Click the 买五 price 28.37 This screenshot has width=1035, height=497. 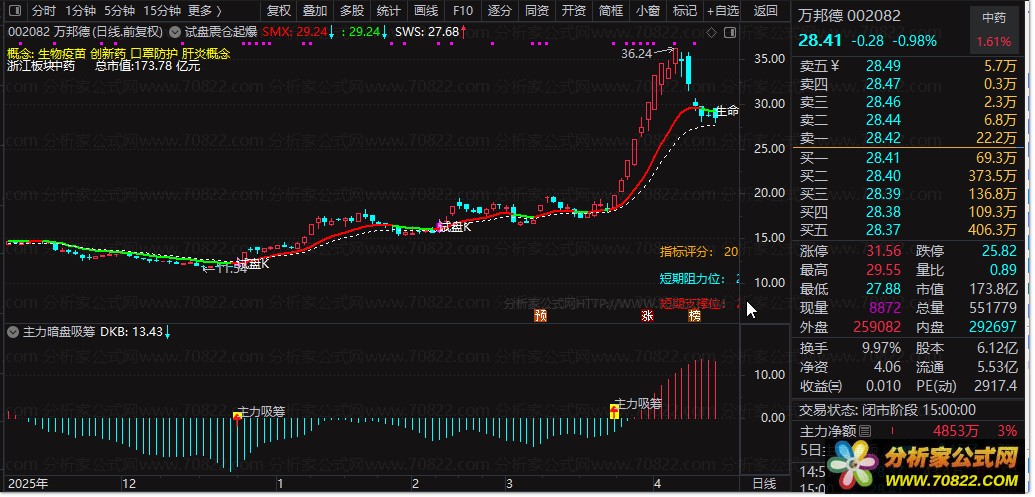[883, 230]
